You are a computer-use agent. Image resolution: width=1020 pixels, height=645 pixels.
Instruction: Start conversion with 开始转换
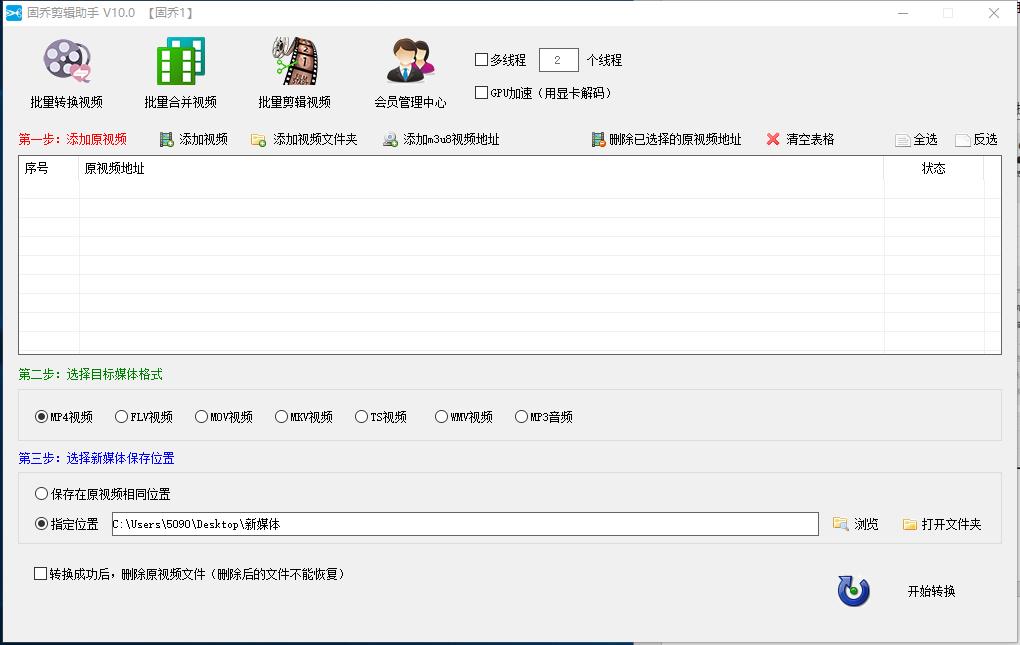point(932,591)
